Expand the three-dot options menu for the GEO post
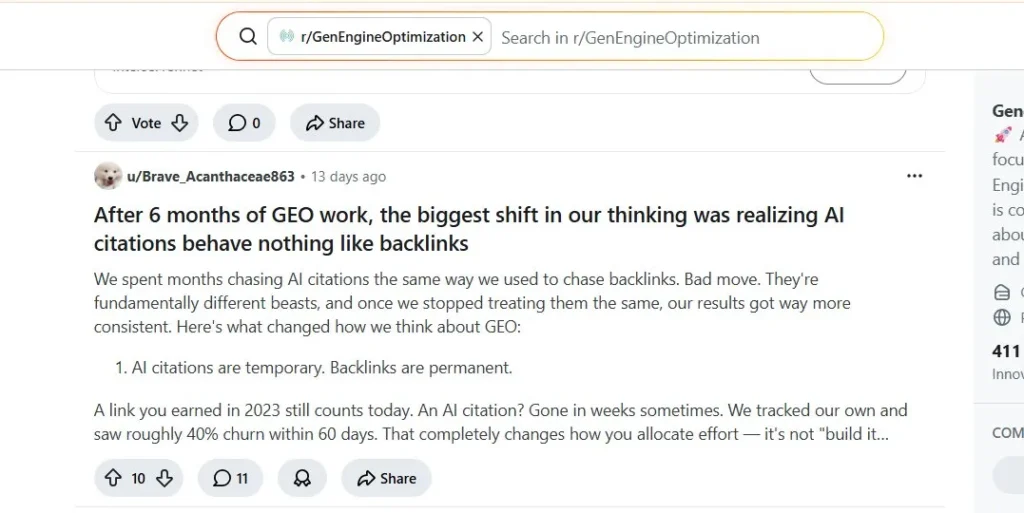 point(914,176)
